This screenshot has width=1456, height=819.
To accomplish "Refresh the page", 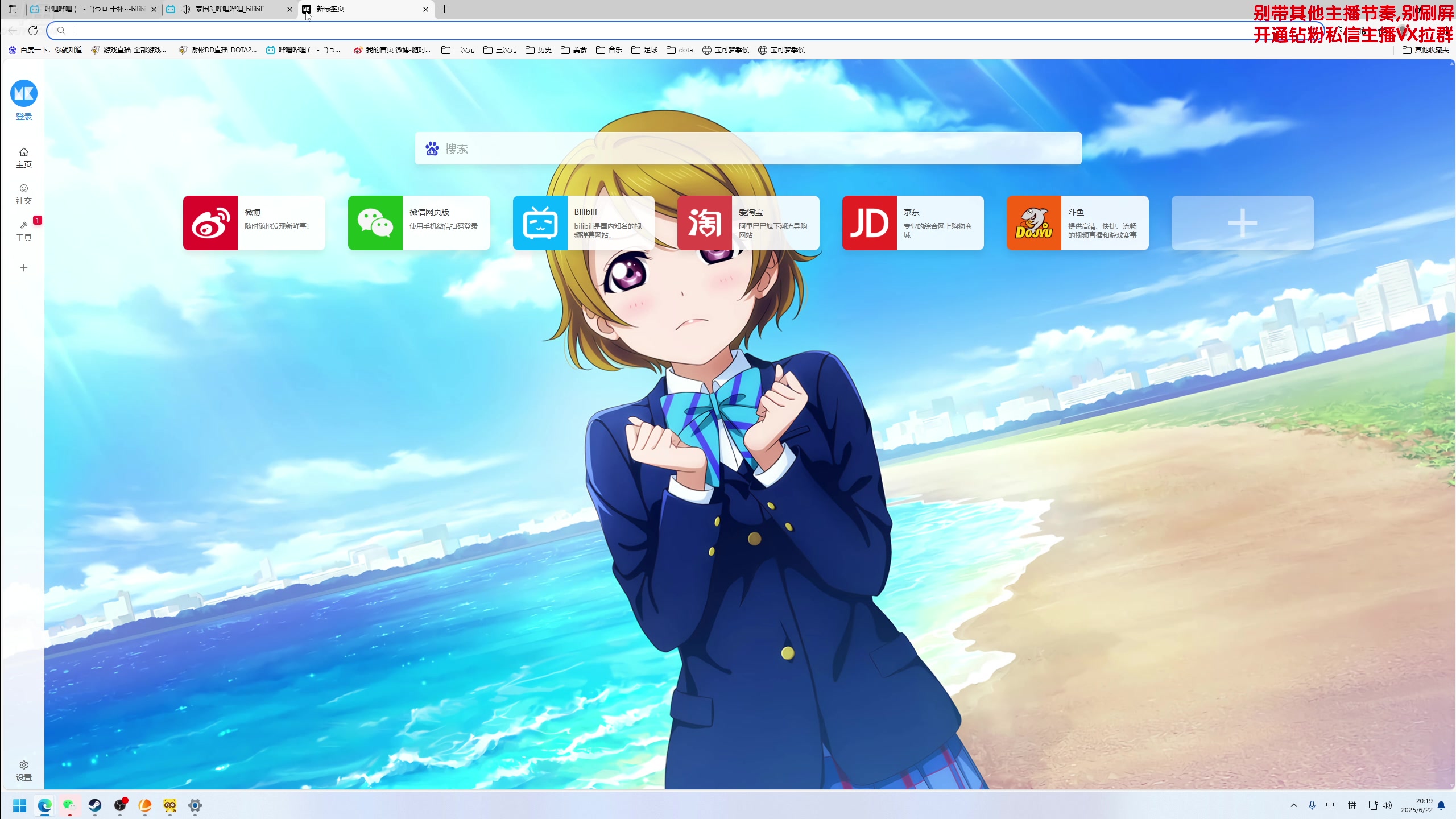I will [33, 31].
